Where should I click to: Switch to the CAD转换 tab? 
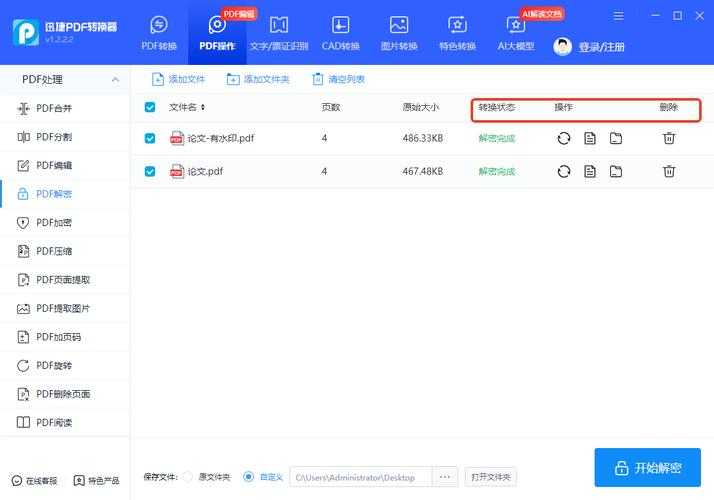[340, 33]
